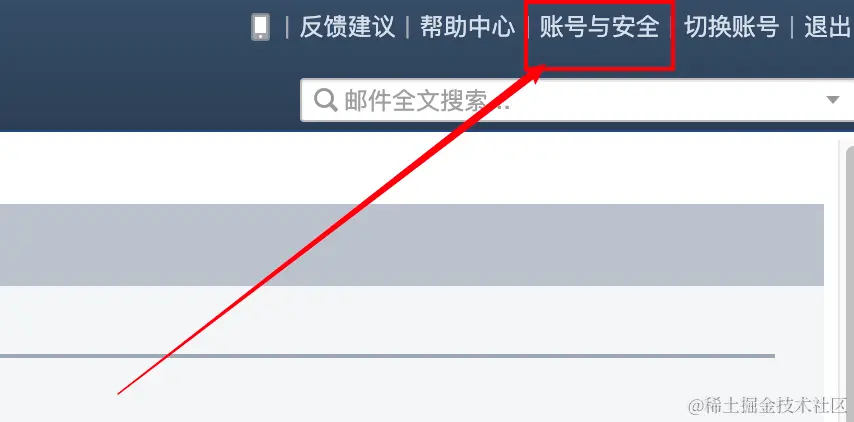
Task: Click 退出 to log out
Action: 828,27
